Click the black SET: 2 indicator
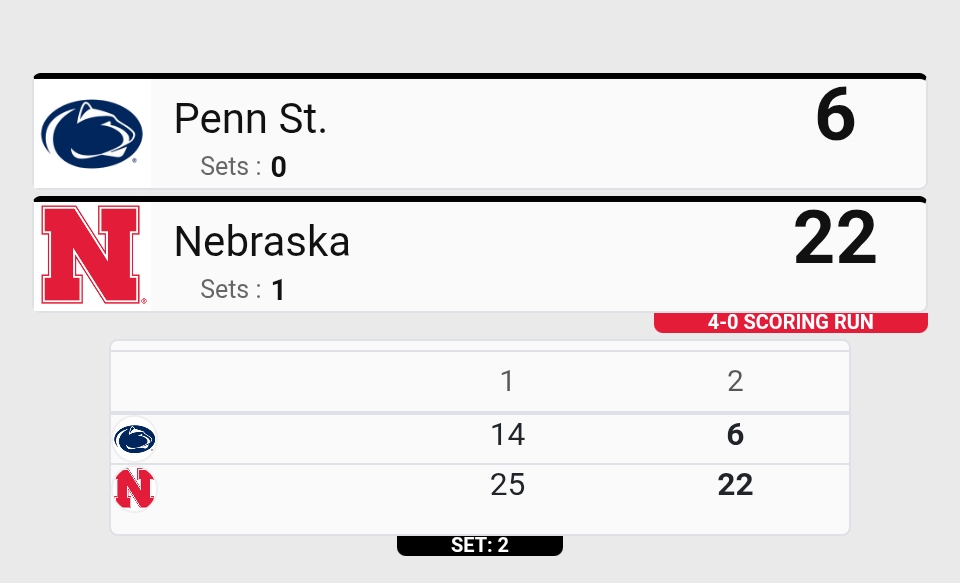The width and height of the screenshot is (960, 583). 480,545
